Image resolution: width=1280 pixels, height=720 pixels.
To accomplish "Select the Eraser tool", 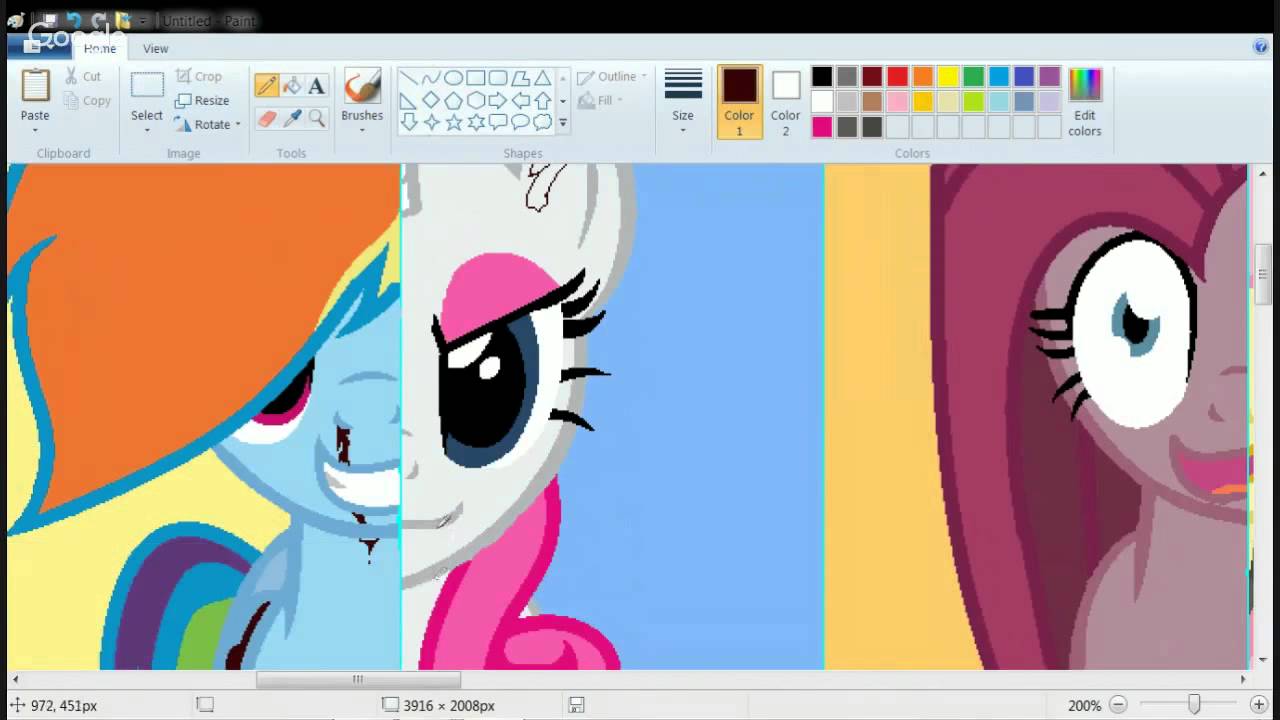I will (x=266, y=119).
